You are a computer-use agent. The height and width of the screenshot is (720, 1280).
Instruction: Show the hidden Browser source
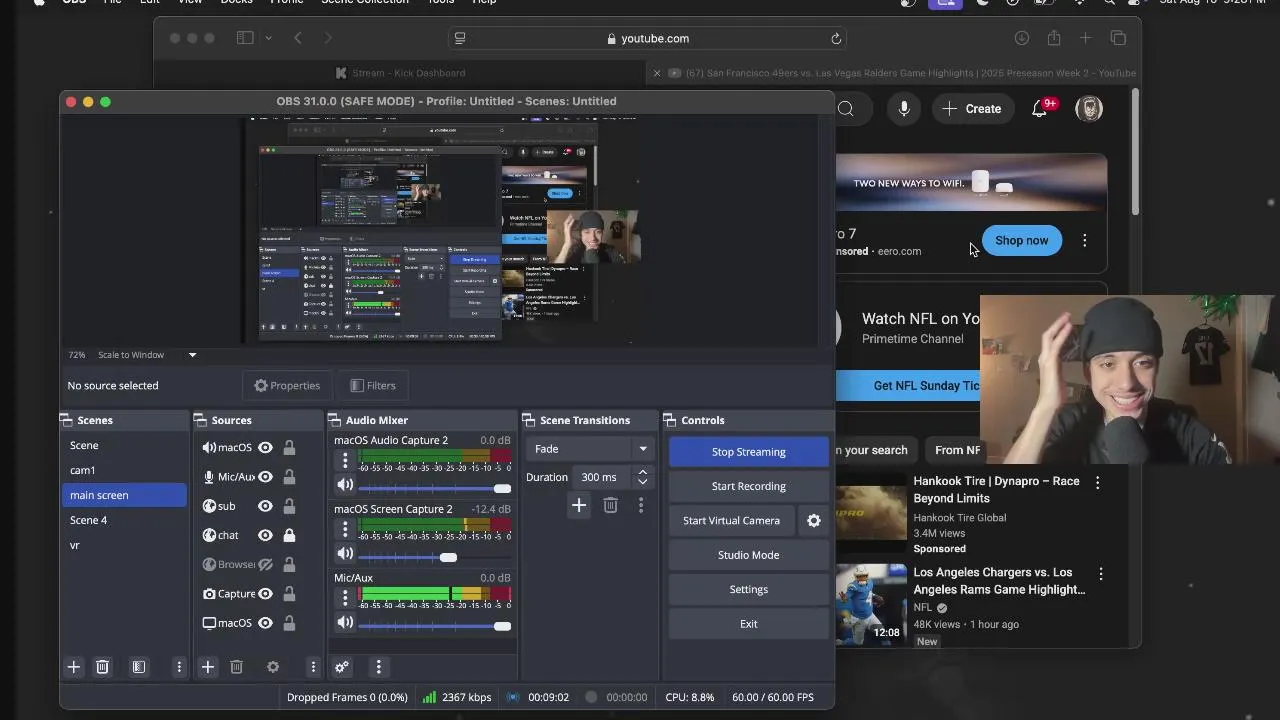coord(265,564)
